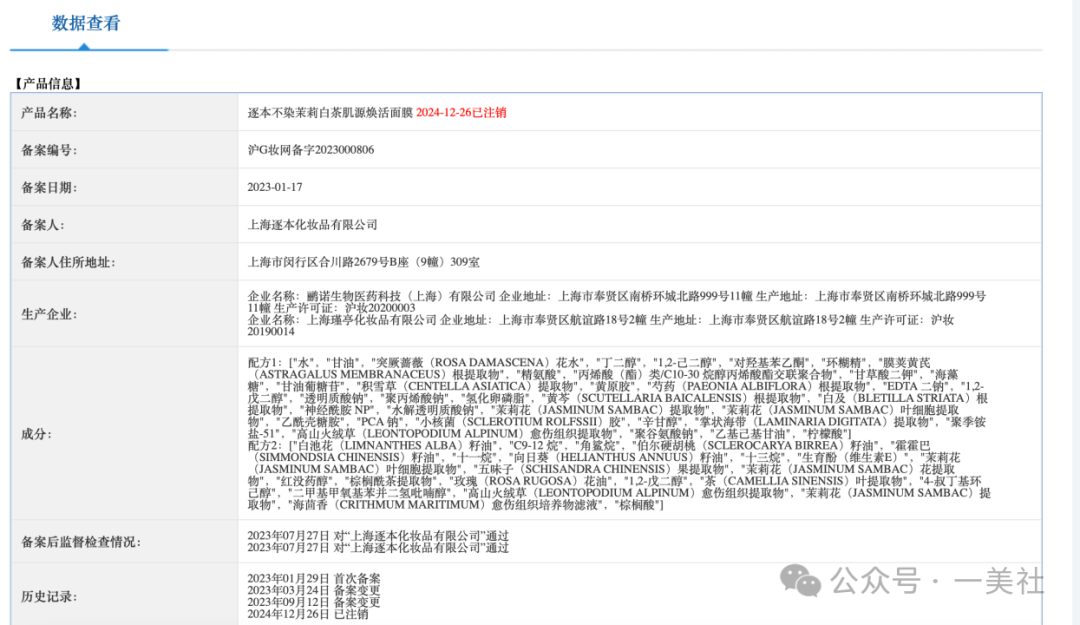Screen dimensions: 1080x625
Task: Click the 产品名称 row label
Action: 49,113
